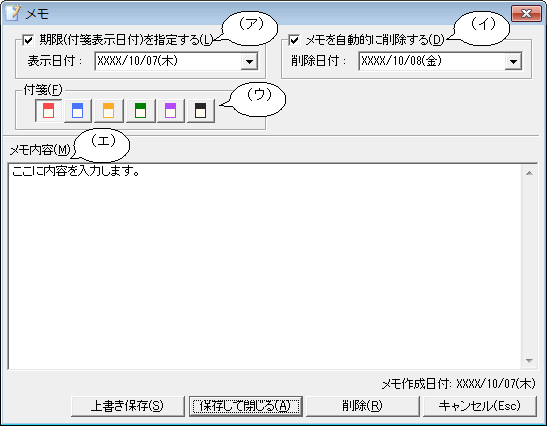Select the blue sticky note icon
Image resolution: width=547 pixels, height=426 pixels.
point(77,111)
